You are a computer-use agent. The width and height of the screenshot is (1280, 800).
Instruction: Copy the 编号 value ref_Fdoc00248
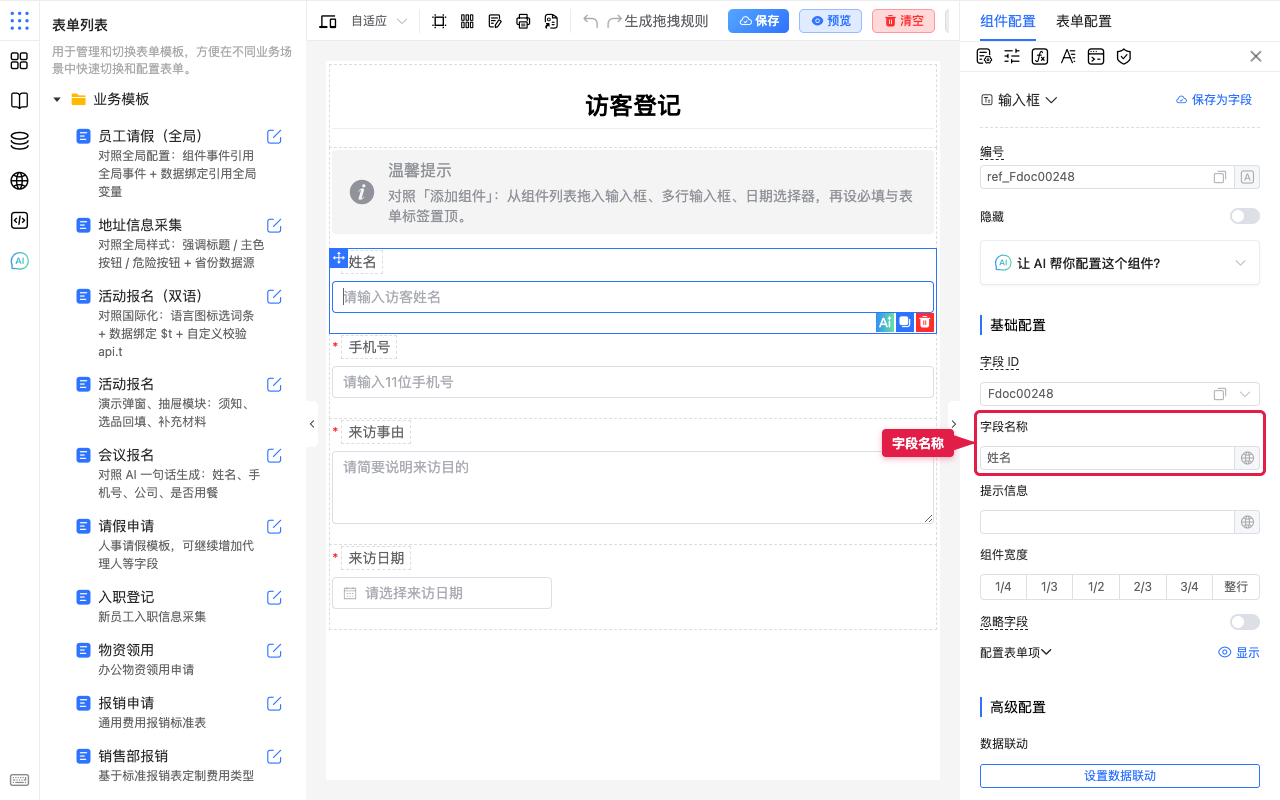click(x=1220, y=177)
